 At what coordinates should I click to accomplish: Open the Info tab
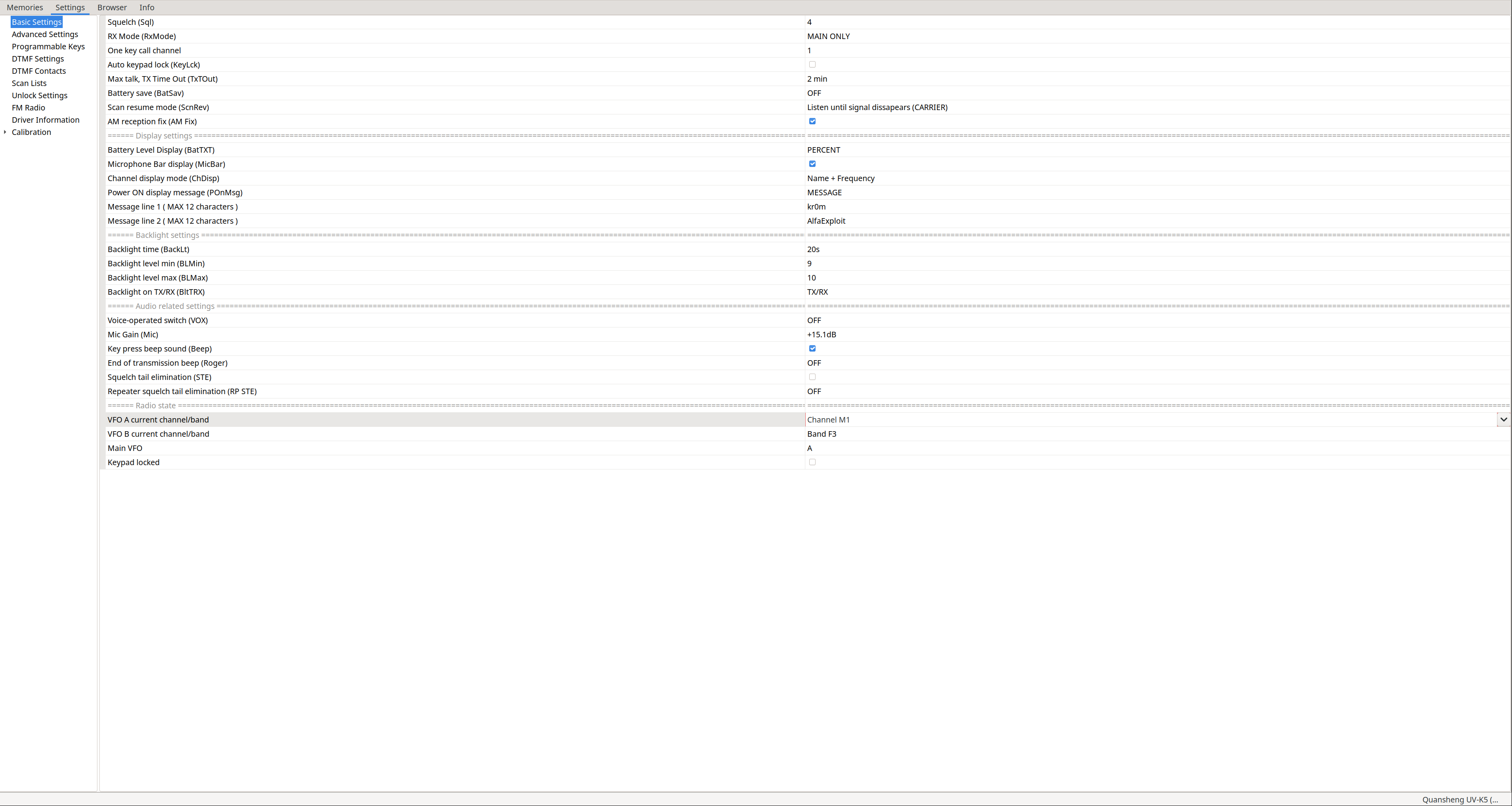point(147,7)
